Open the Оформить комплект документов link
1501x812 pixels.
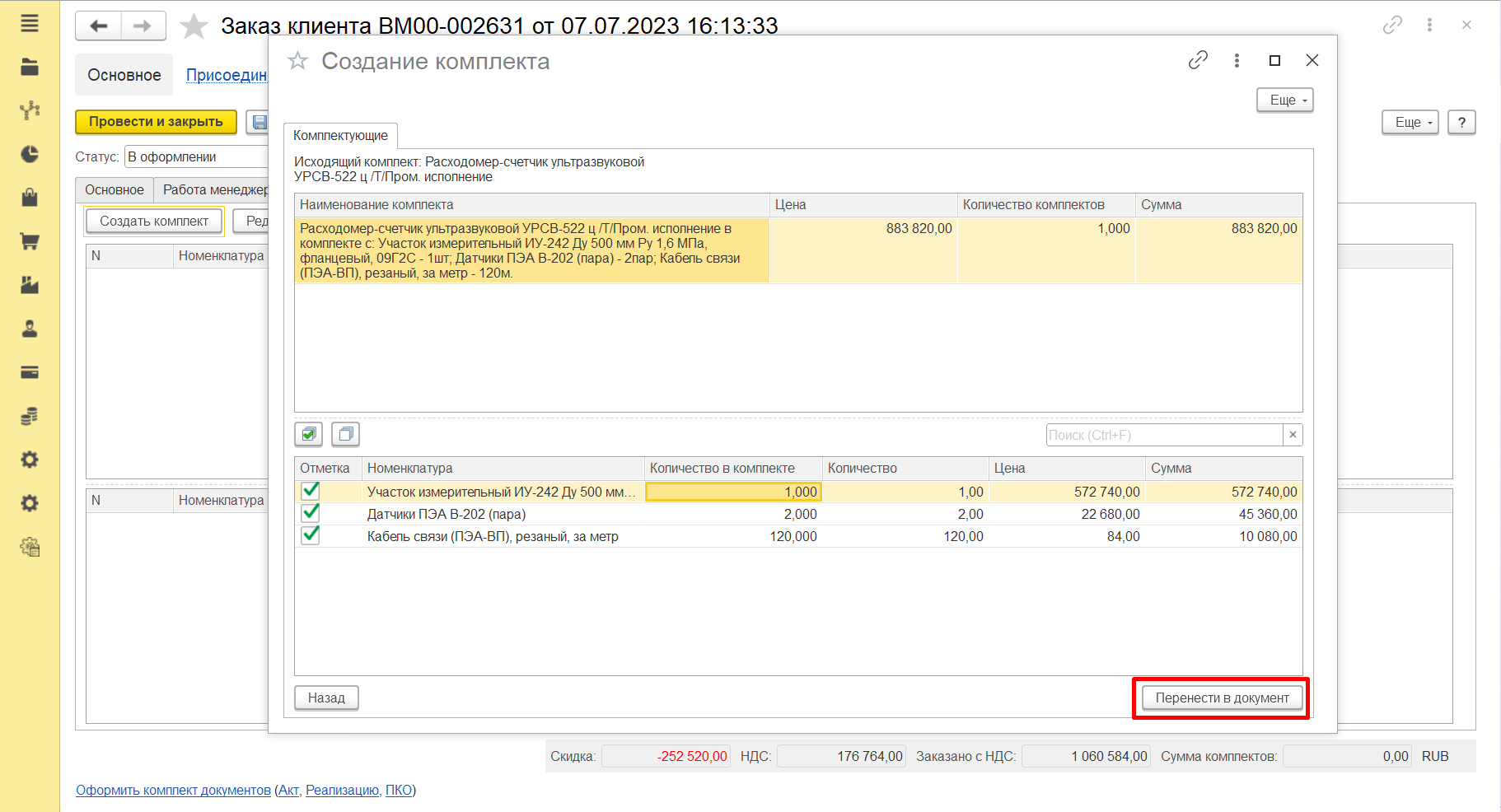click(173, 790)
